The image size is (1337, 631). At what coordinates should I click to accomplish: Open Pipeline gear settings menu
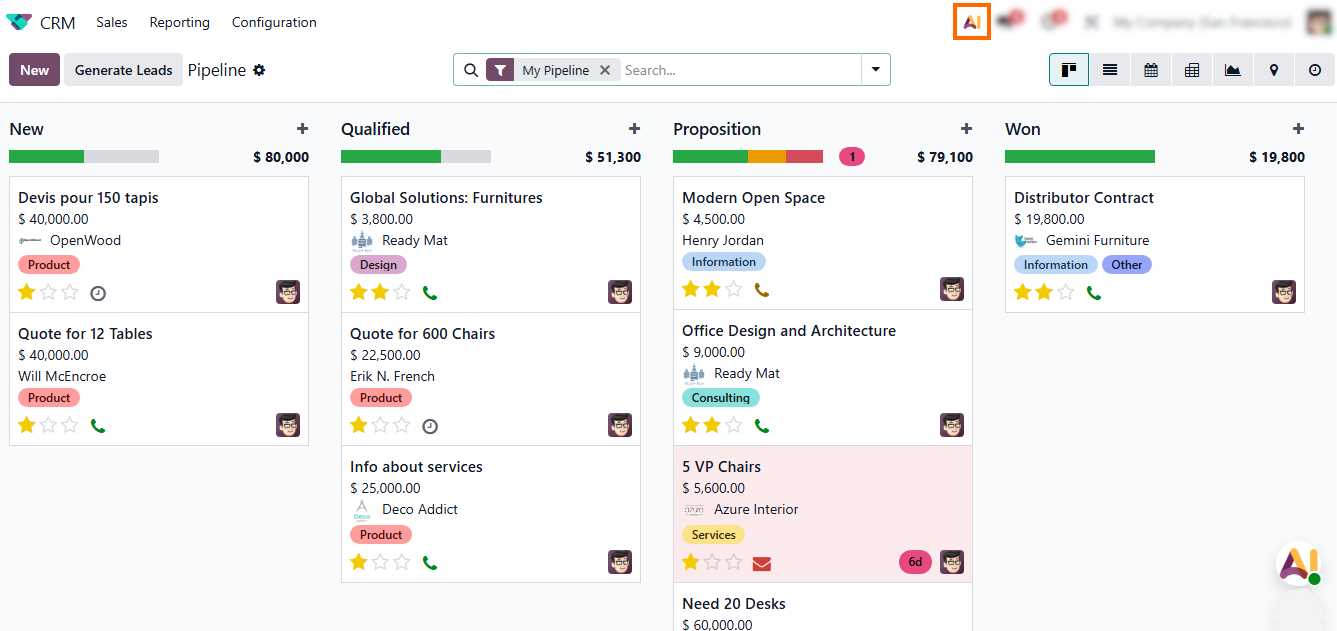tap(259, 70)
